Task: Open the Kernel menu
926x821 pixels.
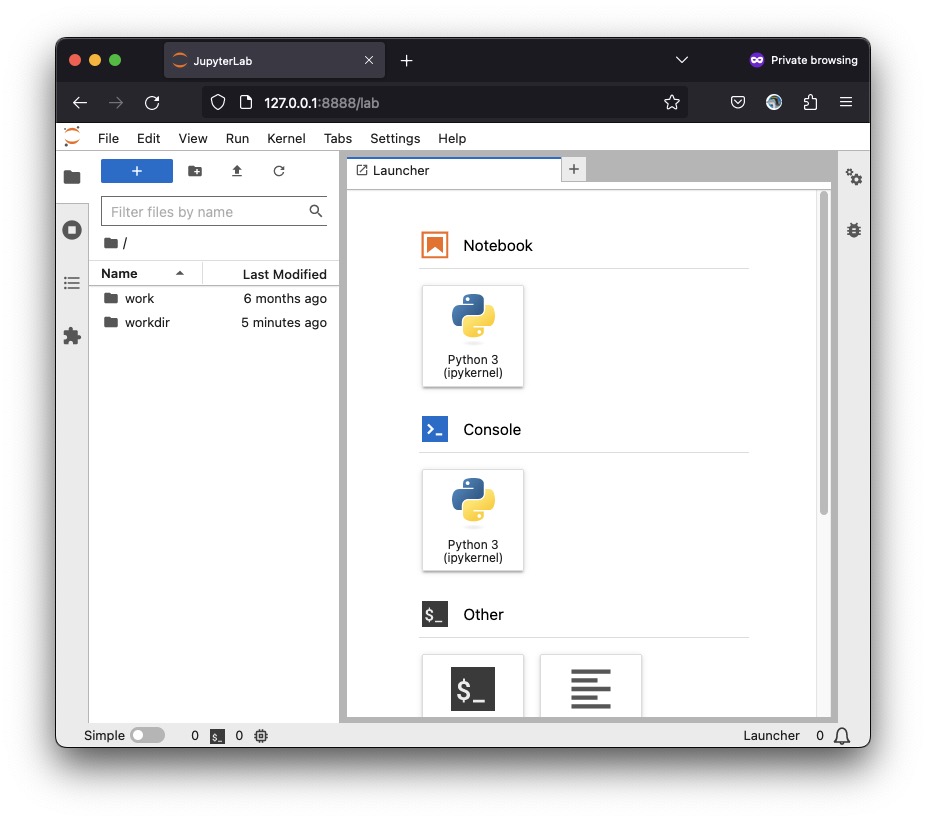Action: pyautogui.click(x=286, y=138)
